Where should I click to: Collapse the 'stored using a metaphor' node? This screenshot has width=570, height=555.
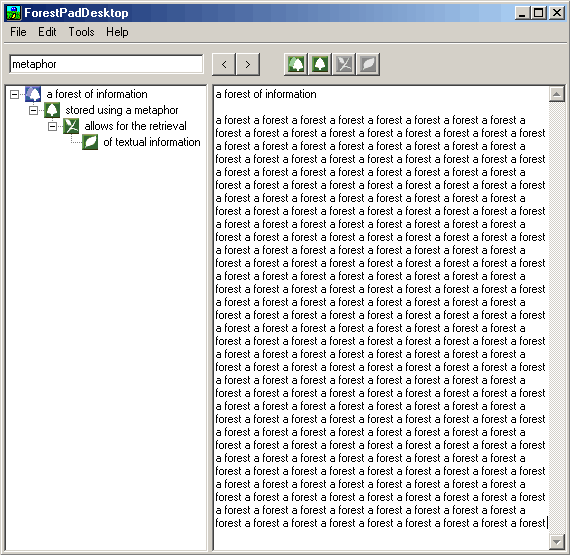coord(33,110)
